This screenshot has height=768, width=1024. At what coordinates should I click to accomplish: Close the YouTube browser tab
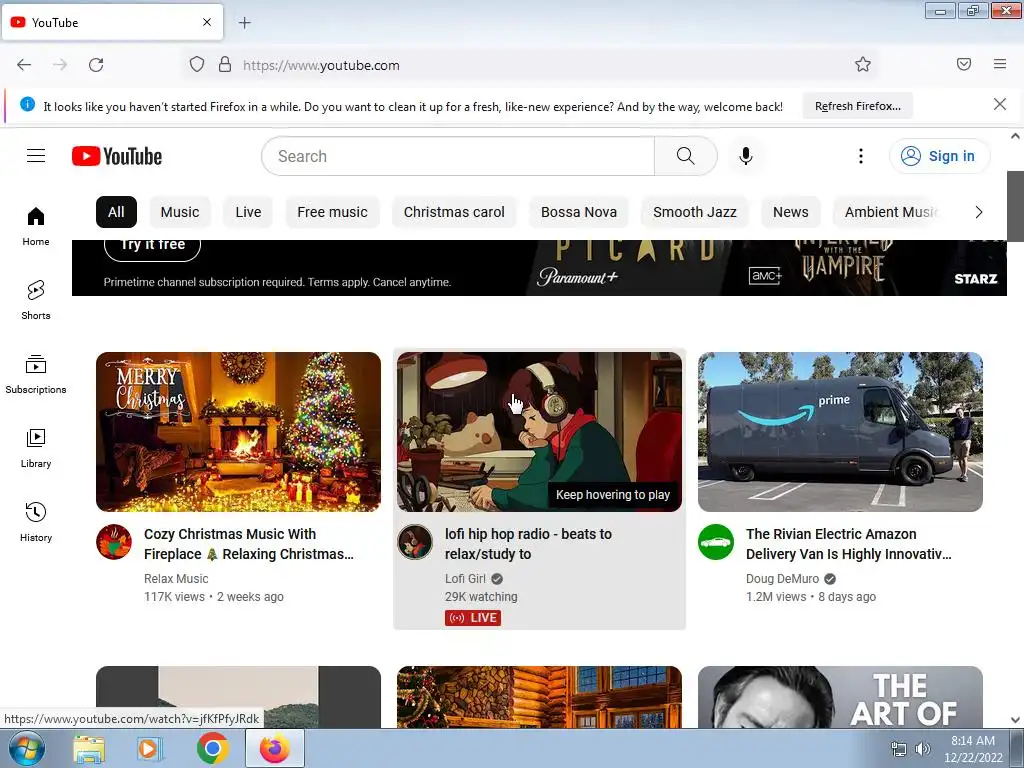click(207, 22)
